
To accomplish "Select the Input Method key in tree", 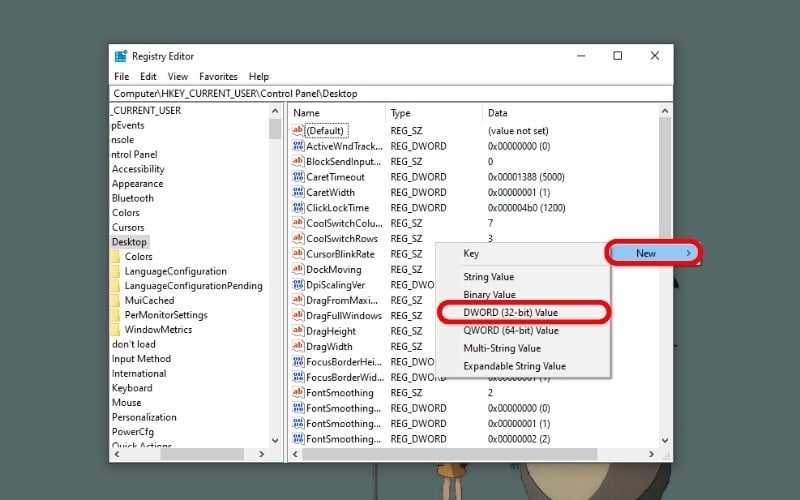I will [x=141, y=359].
